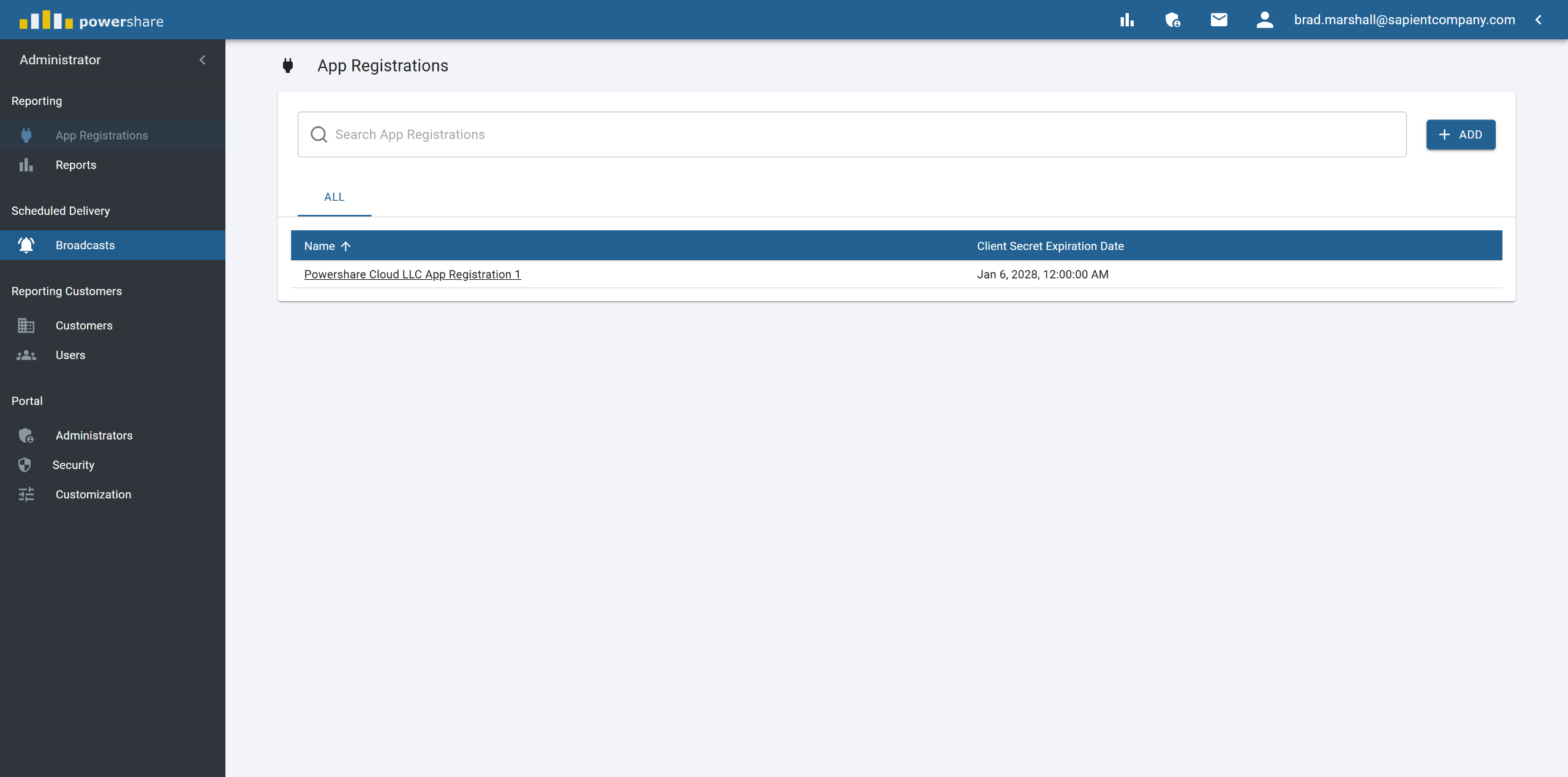This screenshot has height=777, width=1568.
Task: Click the ADD button
Action: tap(1461, 135)
